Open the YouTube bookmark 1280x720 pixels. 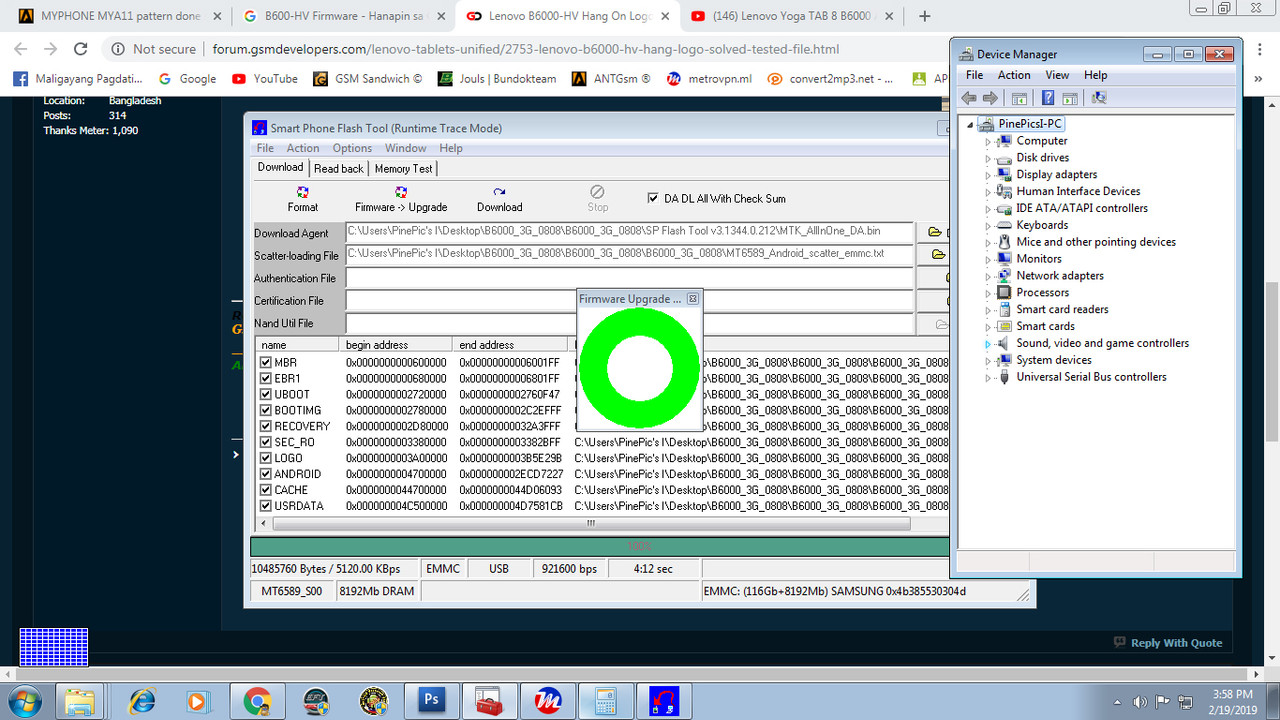click(265, 79)
